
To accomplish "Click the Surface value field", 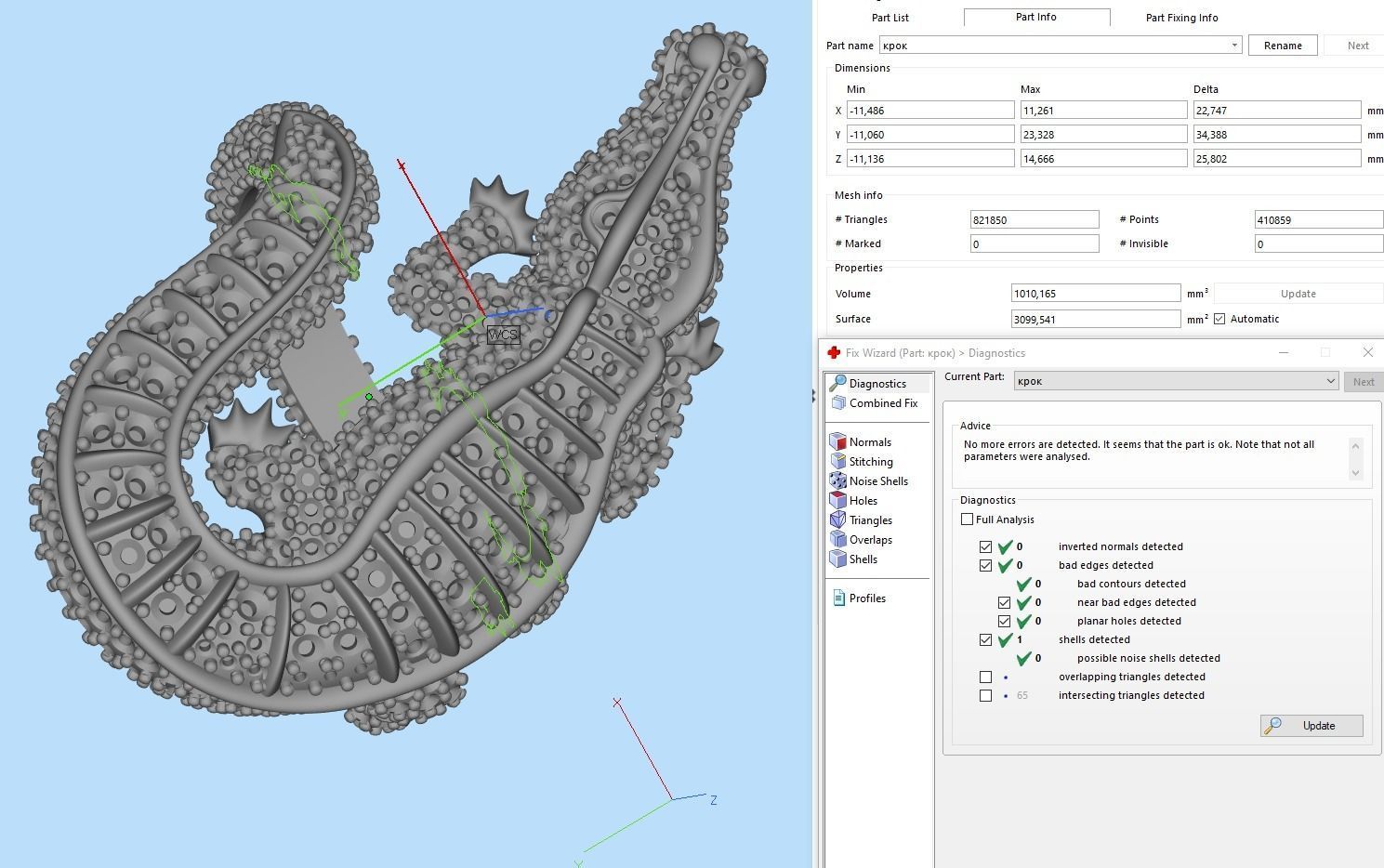I will click(1096, 319).
